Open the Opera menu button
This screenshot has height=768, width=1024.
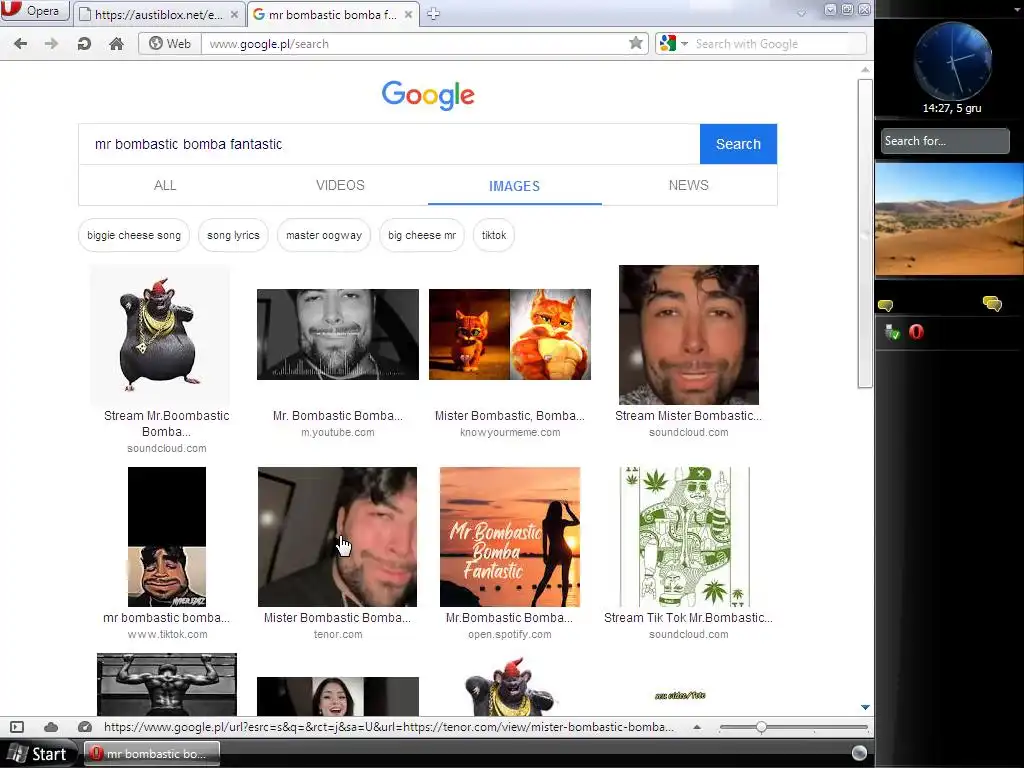34,10
